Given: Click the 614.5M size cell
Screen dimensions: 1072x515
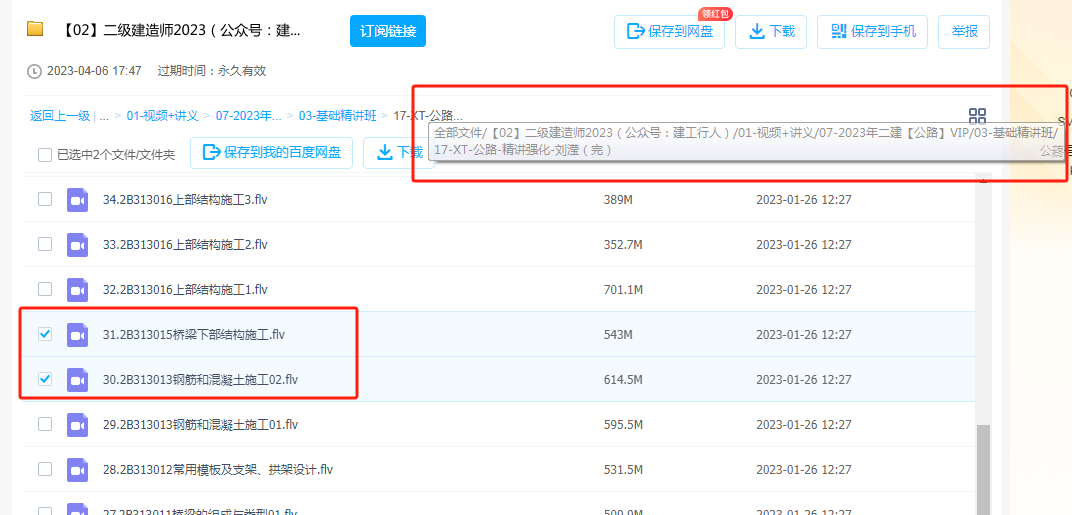Looking at the screenshot, I should click(x=623, y=380).
